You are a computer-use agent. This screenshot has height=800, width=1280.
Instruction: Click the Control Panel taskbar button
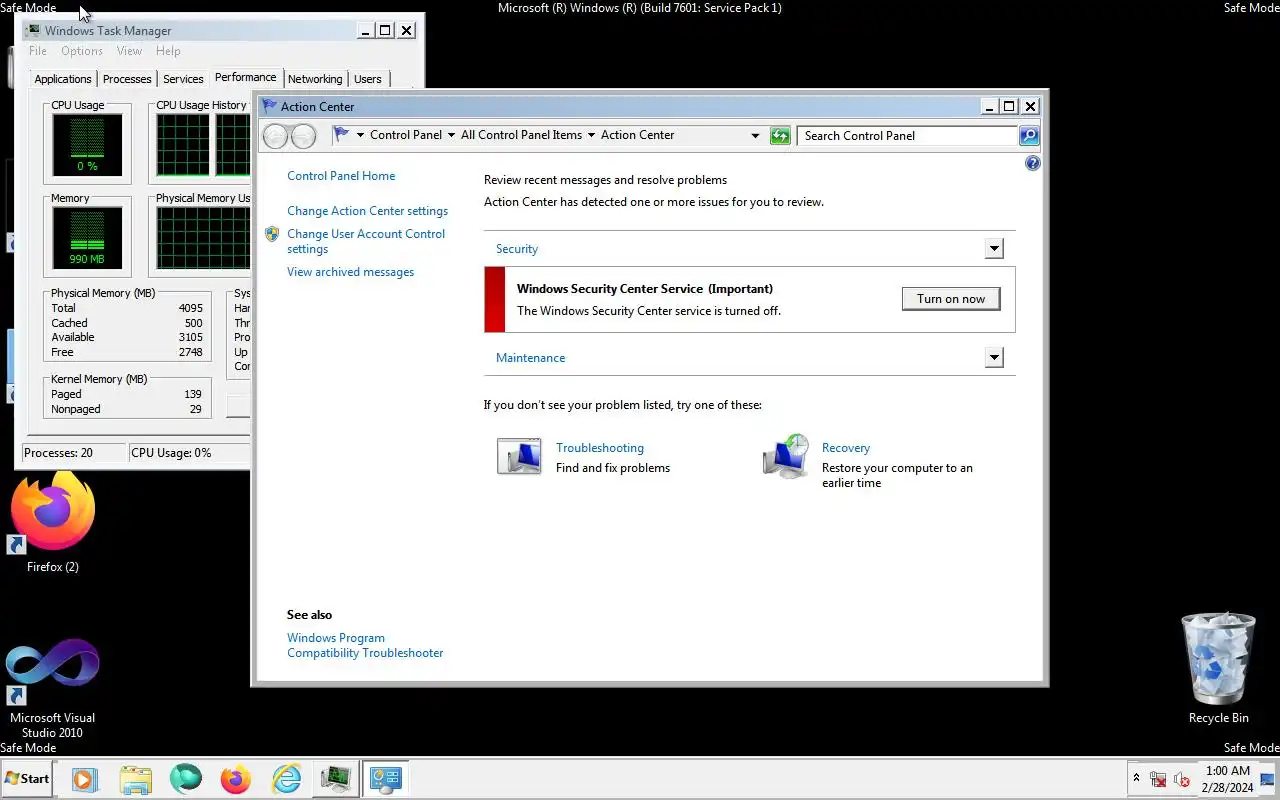385,779
